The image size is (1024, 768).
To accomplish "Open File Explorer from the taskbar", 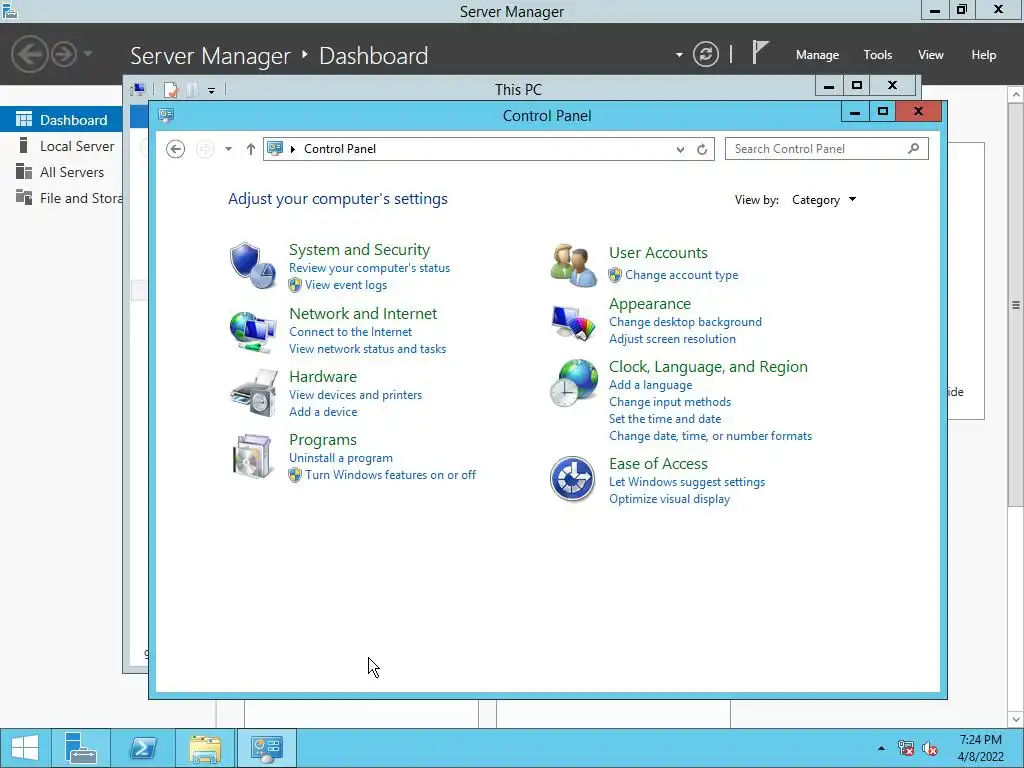I will click(x=205, y=748).
